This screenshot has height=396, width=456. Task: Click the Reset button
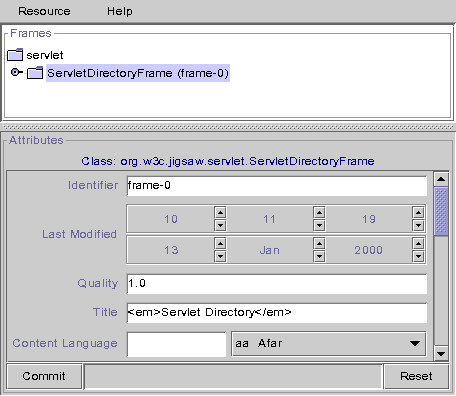pyautogui.click(x=416, y=376)
